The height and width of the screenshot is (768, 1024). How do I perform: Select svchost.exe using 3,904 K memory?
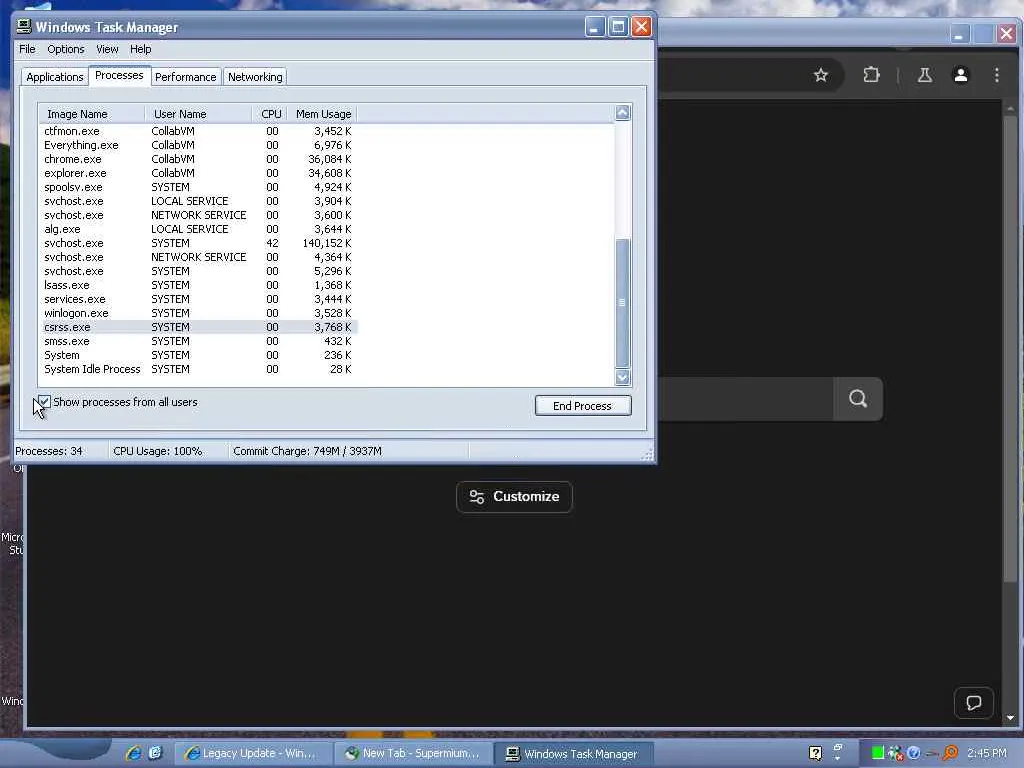[x=198, y=201]
